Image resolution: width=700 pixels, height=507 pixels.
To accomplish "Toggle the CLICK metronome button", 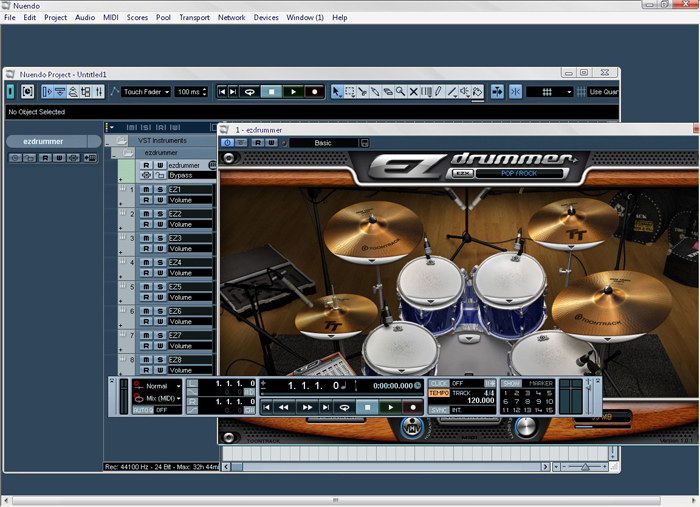I will (439, 383).
